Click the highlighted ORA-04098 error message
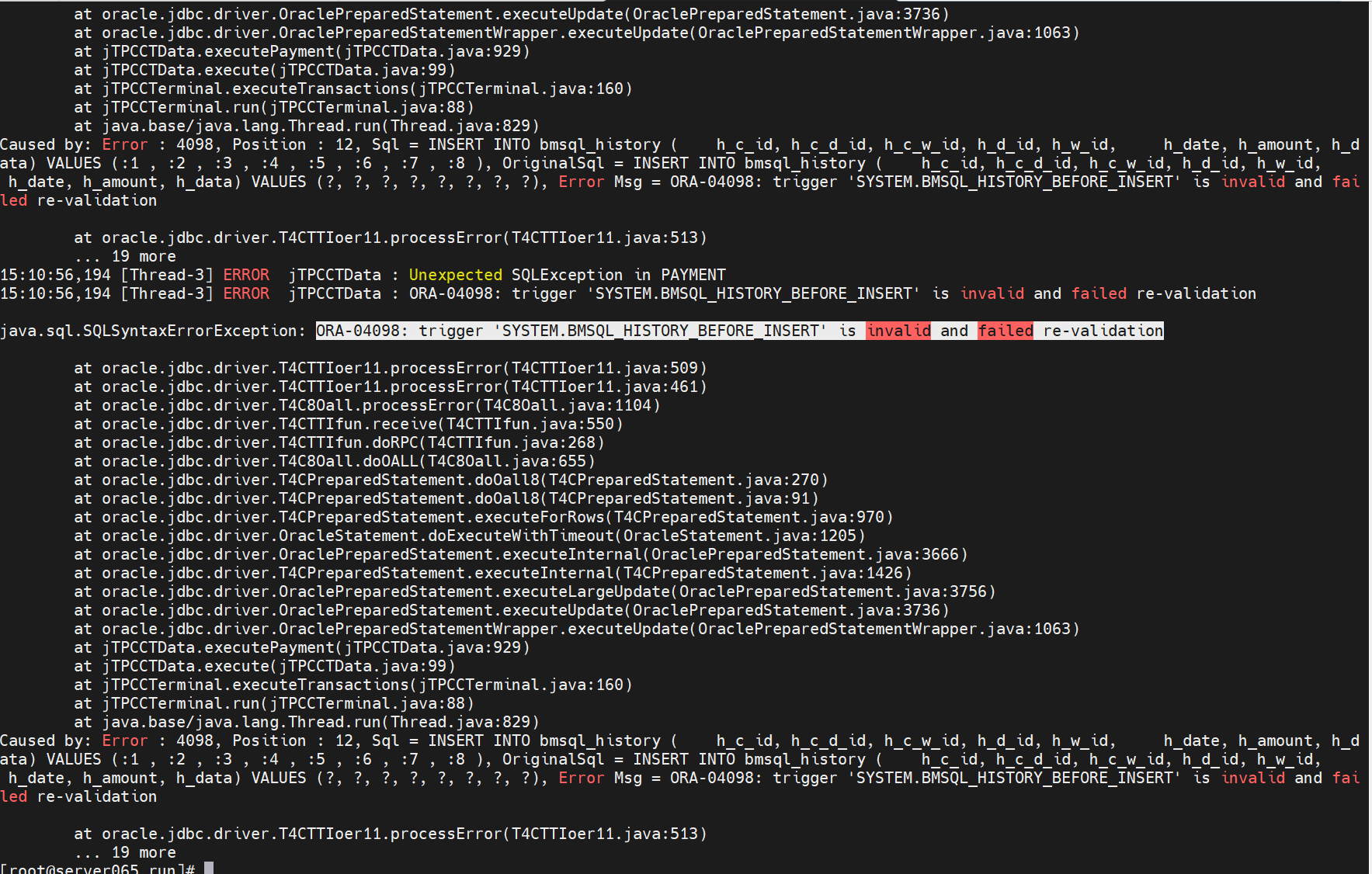This screenshot has height=874, width=1372. [739, 331]
